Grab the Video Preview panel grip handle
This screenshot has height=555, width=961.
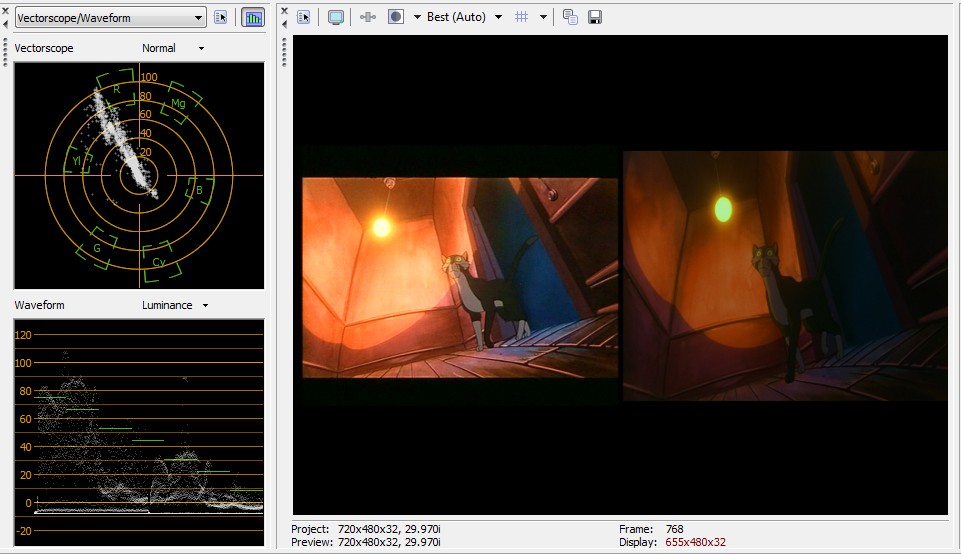point(284,52)
